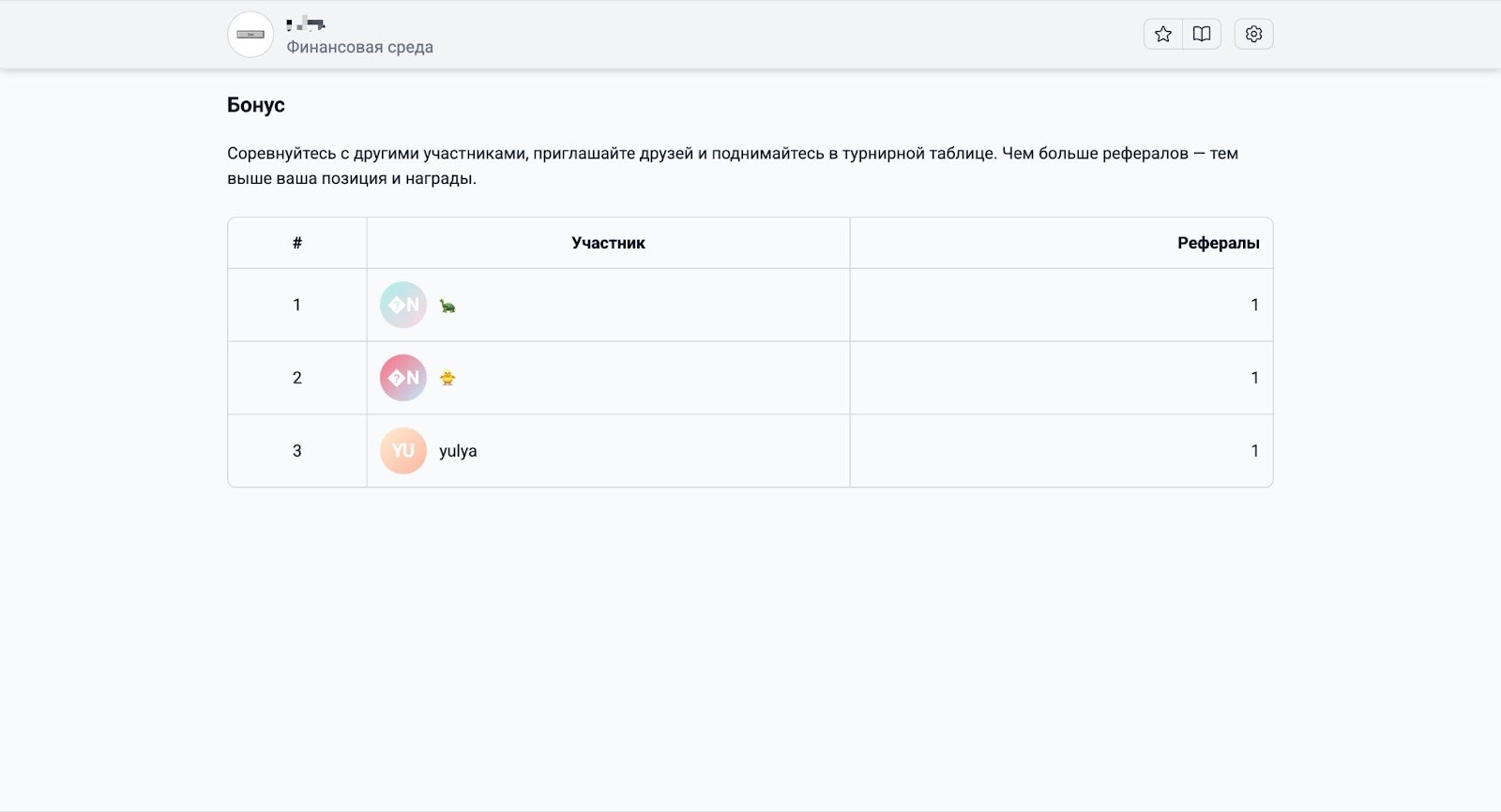Click the Финансовая среда subtitle

(x=359, y=47)
